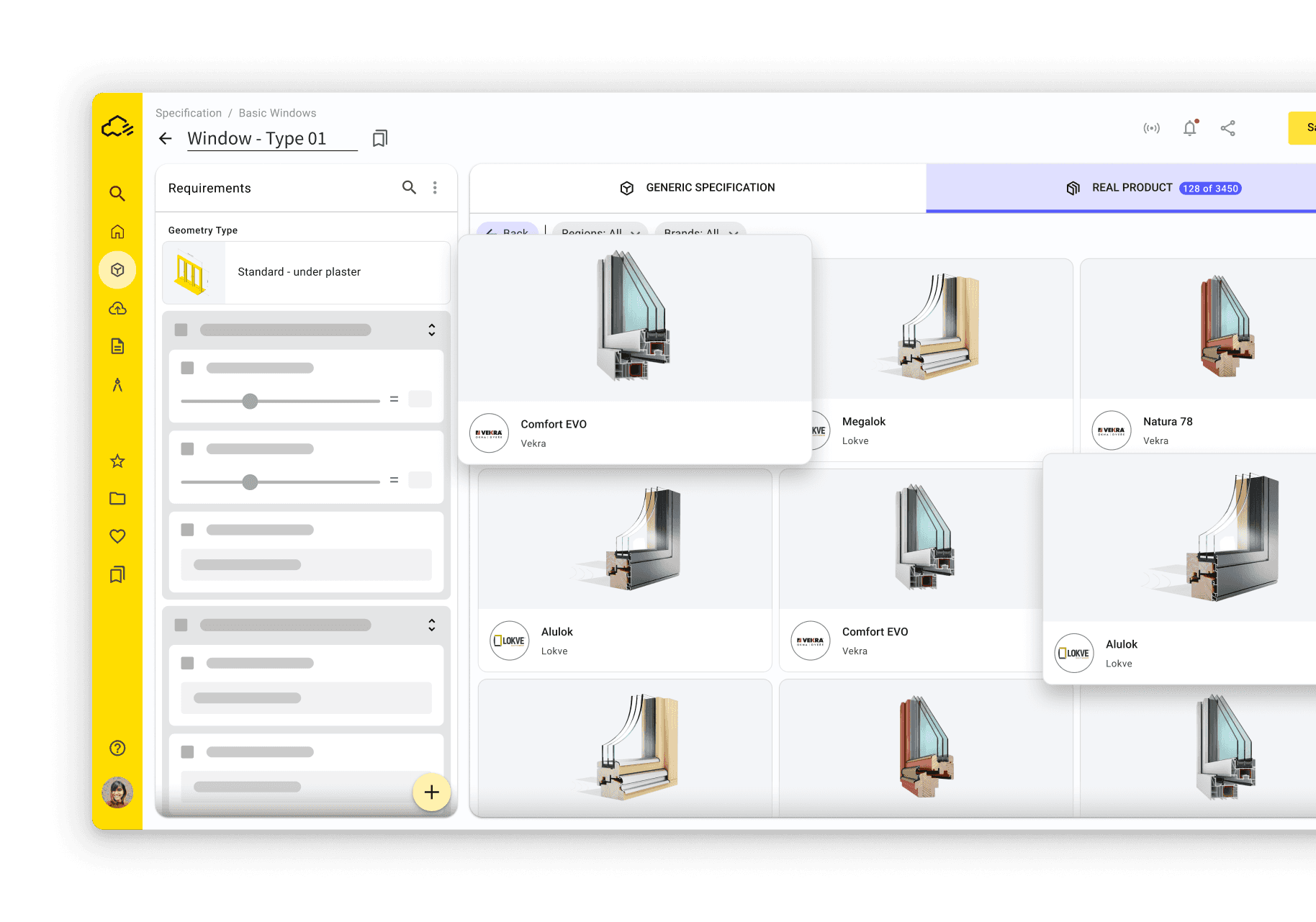Image resolution: width=1316 pixels, height=922 pixels.
Task: Open the document icon in sidebar
Action: (x=117, y=346)
